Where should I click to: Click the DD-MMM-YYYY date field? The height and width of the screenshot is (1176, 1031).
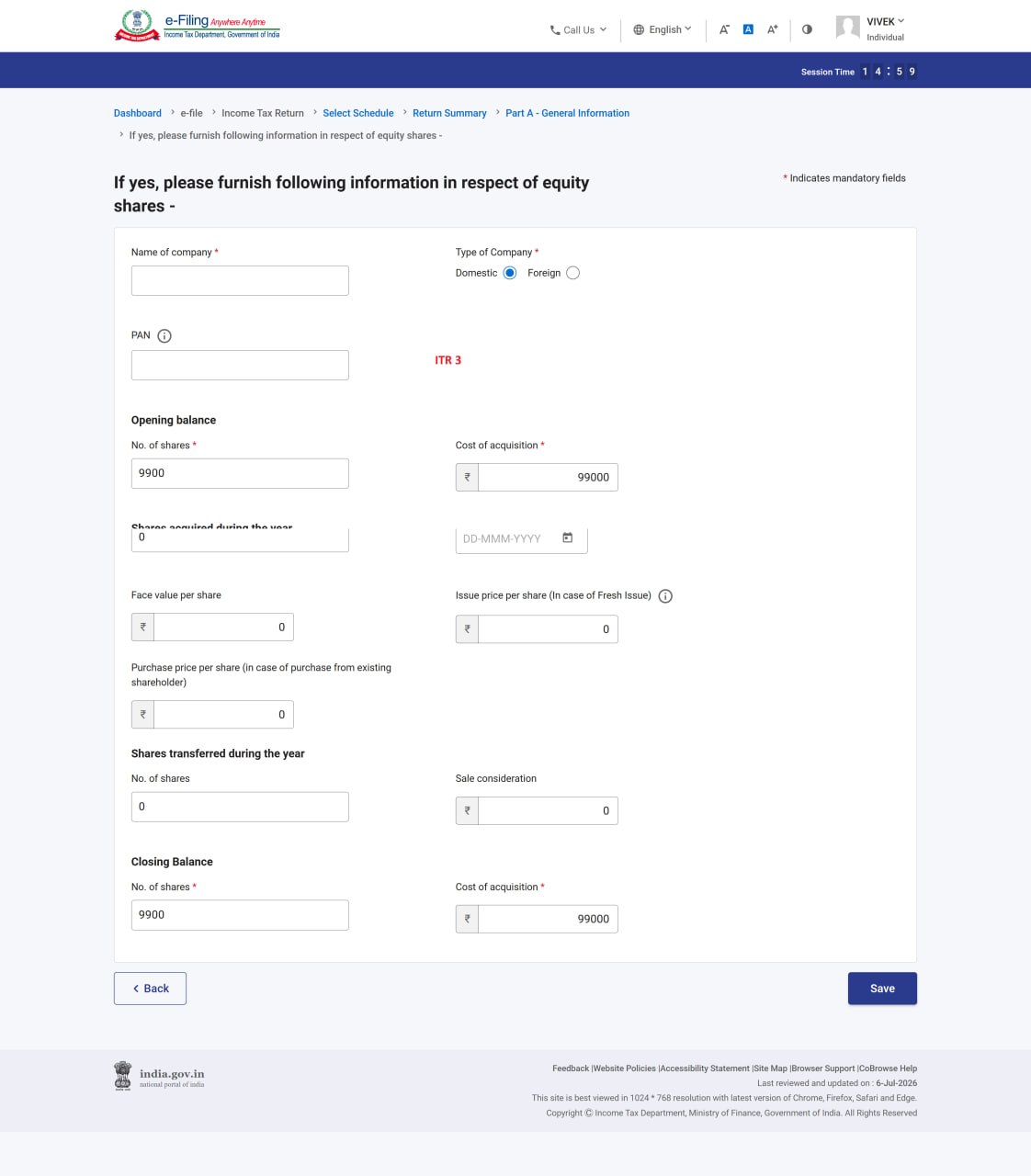coord(521,539)
